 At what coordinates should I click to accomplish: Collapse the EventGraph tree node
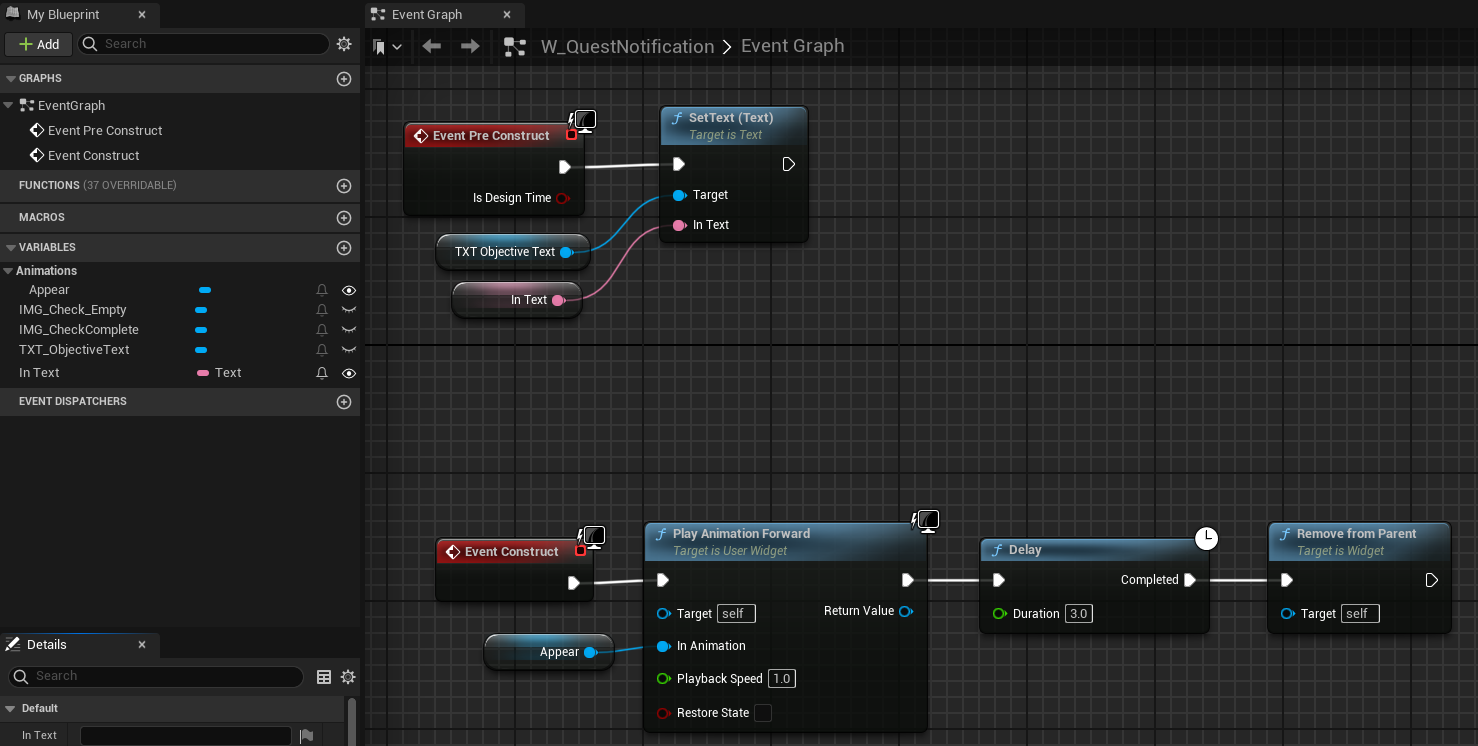[8, 105]
